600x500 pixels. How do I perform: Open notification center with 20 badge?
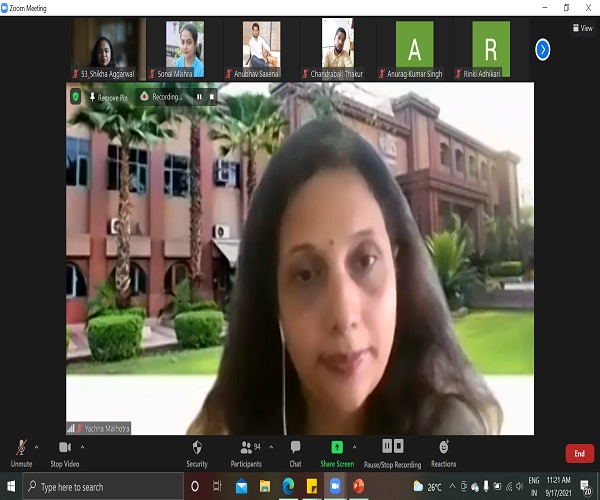(586, 487)
